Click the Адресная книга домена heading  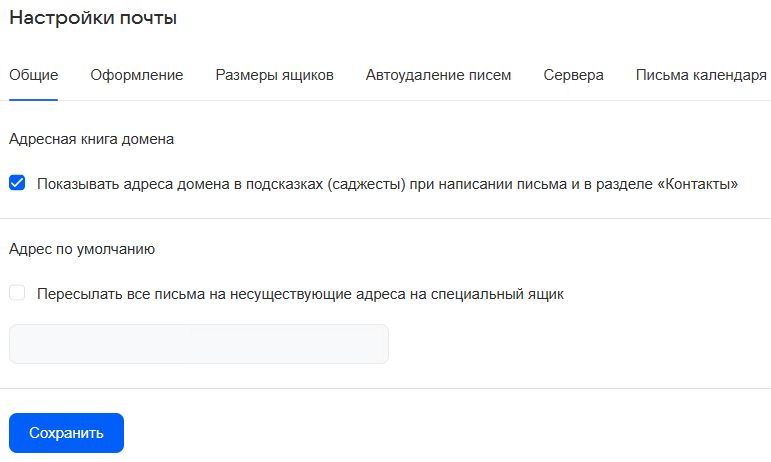(91, 139)
